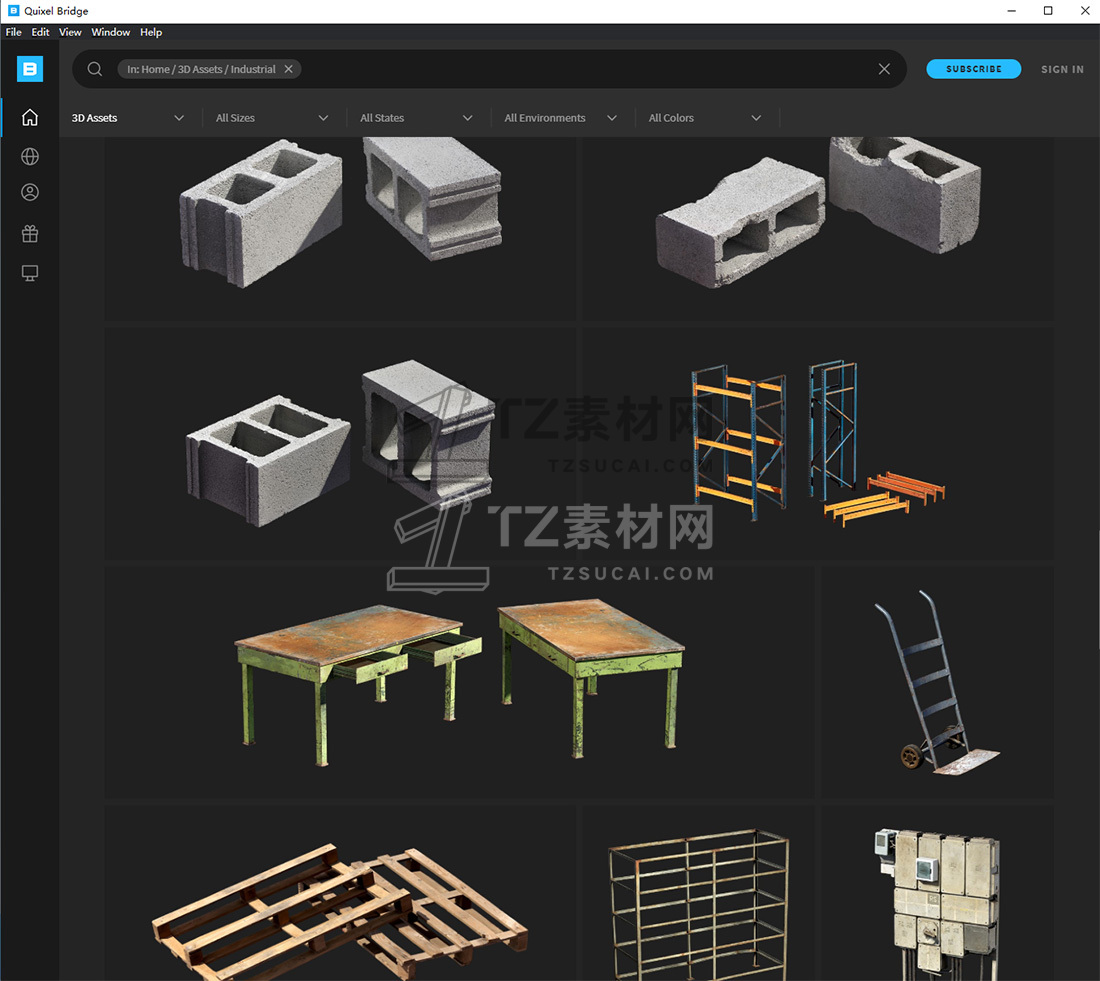Open the Window menu
Viewport: 1100px width, 981px height.
(x=110, y=32)
